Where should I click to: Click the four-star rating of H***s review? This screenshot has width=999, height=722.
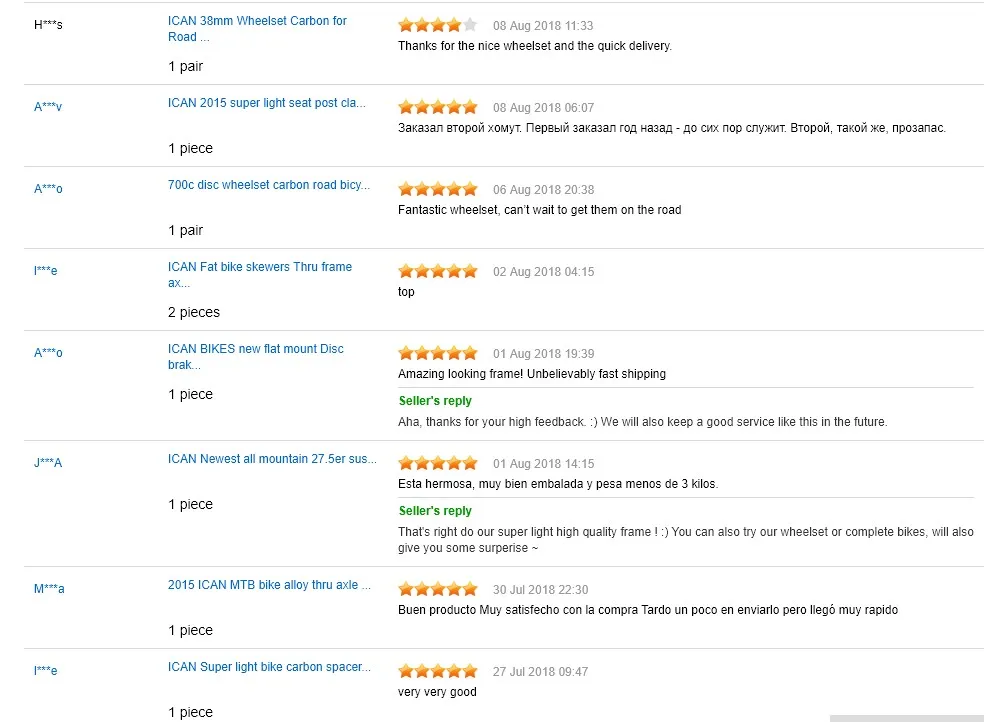pyautogui.click(x=437, y=25)
